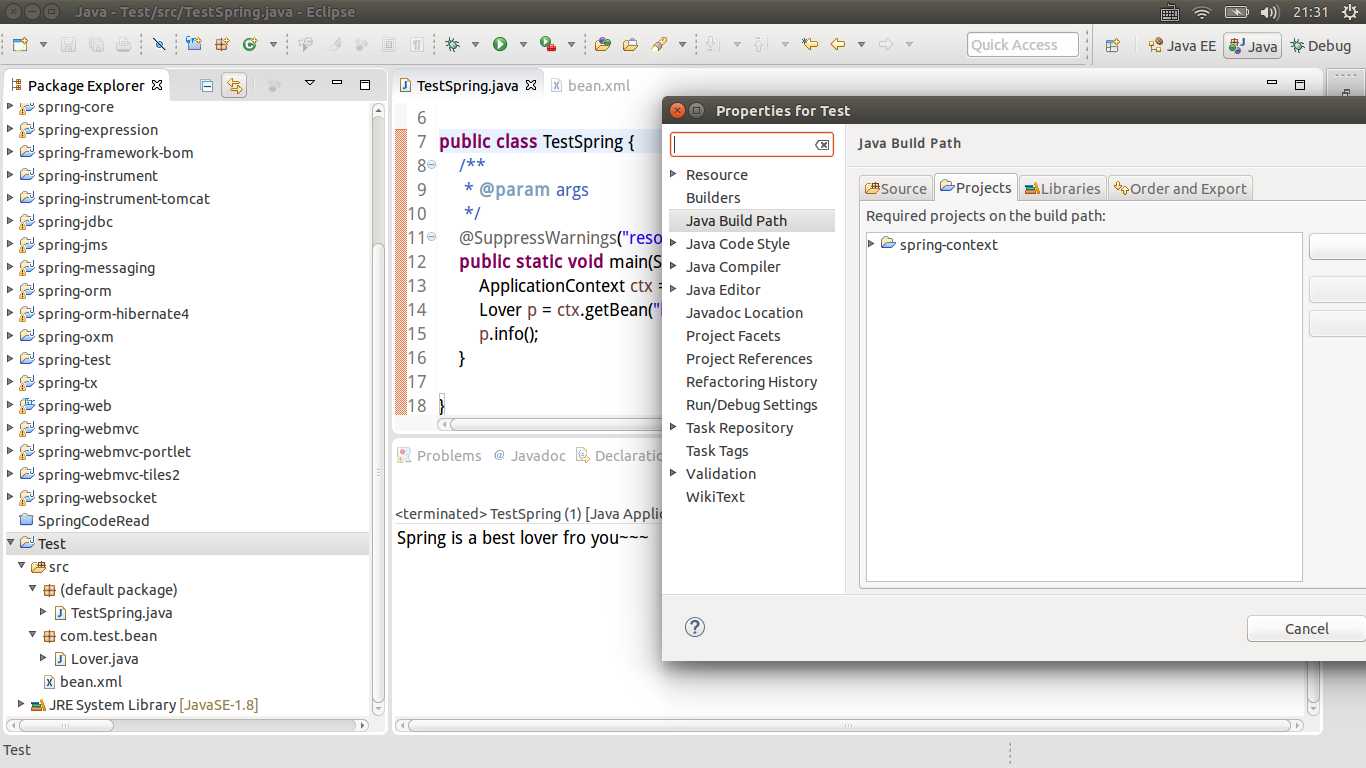
Task: Open the New Java Class dropdown arrow
Action: point(271,44)
